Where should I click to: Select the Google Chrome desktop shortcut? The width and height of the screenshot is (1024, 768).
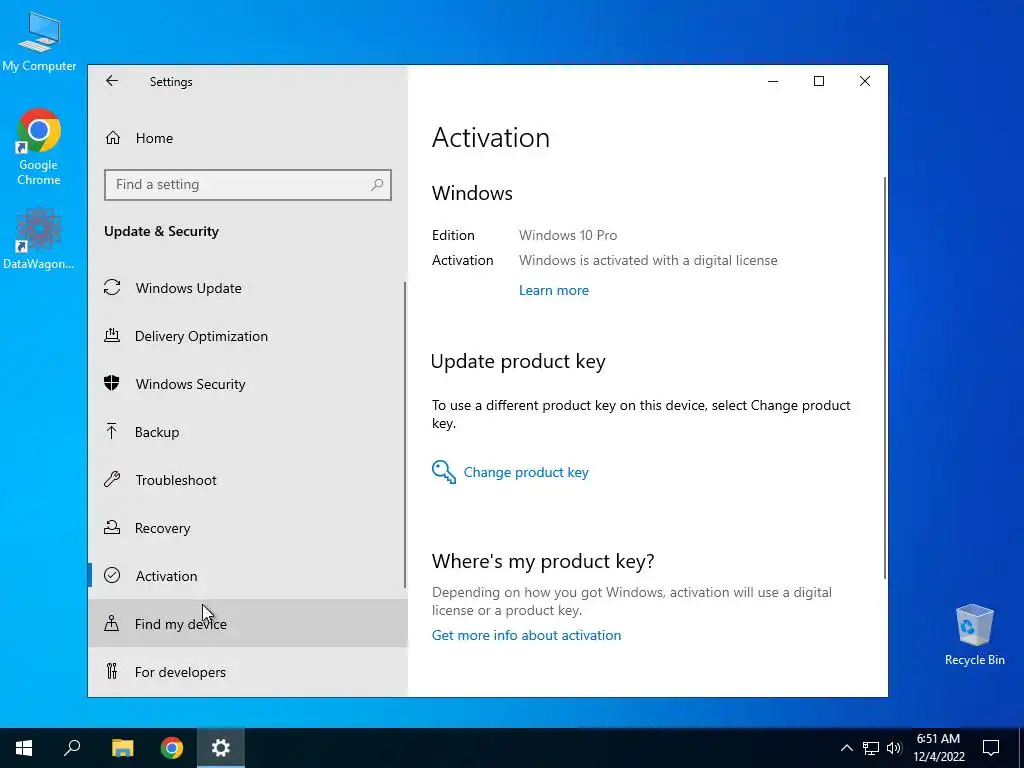point(39,148)
